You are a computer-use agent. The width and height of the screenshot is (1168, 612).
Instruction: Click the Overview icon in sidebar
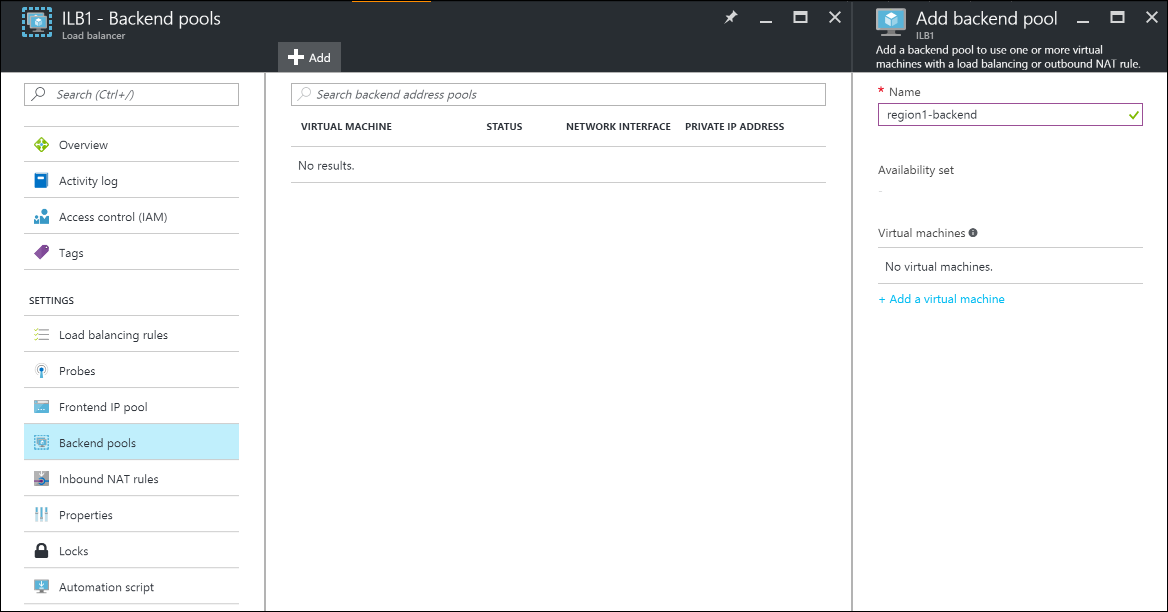[x=41, y=145]
